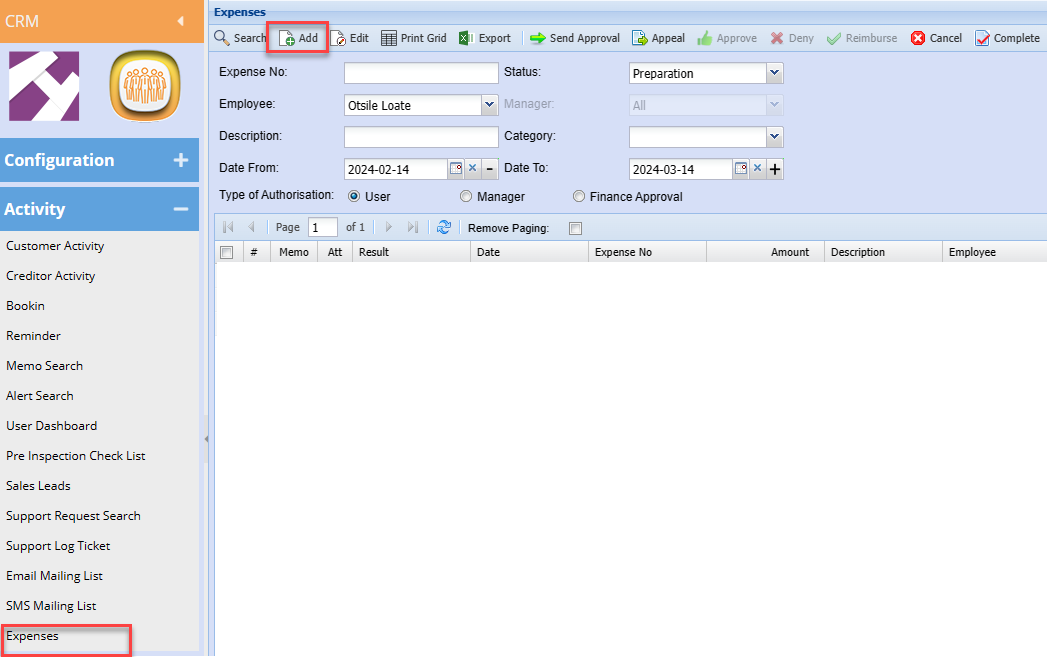Click the Expense No input field
Screen dimensions: 1047x657
pos(420,73)
